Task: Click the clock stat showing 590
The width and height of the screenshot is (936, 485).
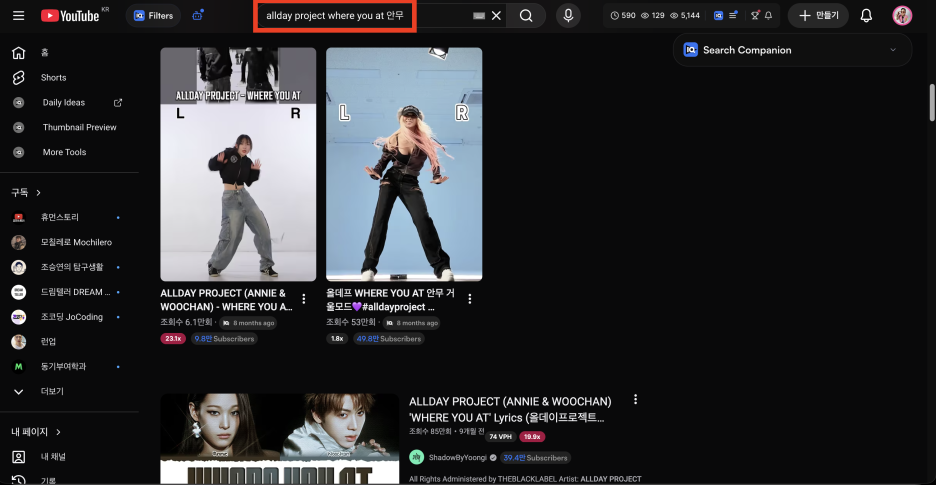Action: 623,16
